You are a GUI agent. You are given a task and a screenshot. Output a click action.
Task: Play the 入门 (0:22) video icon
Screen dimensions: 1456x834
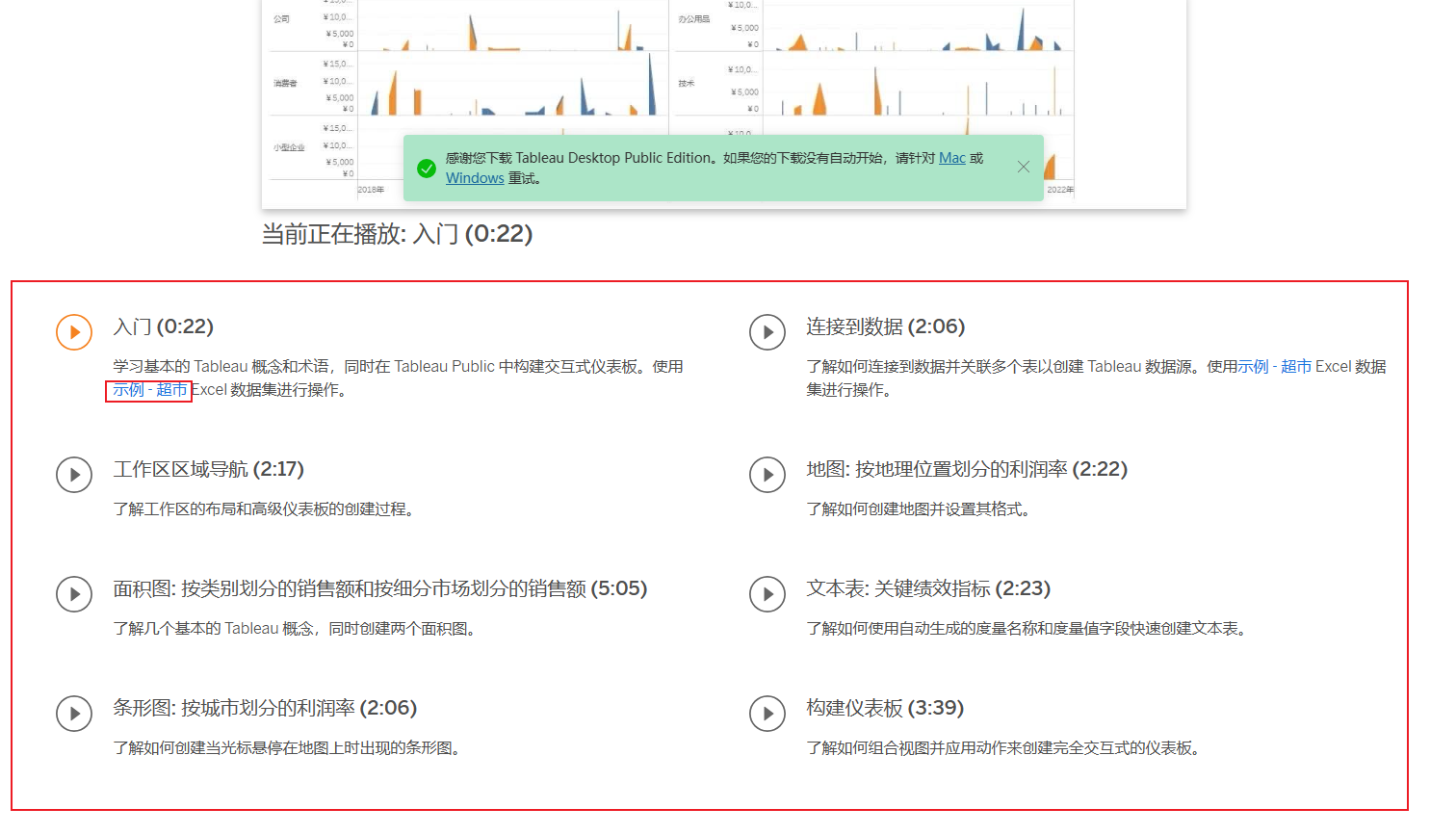74,332
